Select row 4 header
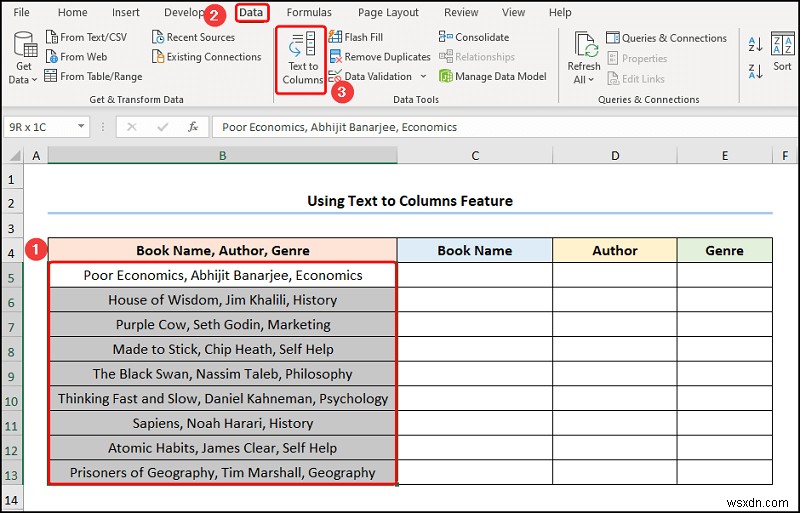The image size is (800, 513). (x=12, y=252)
